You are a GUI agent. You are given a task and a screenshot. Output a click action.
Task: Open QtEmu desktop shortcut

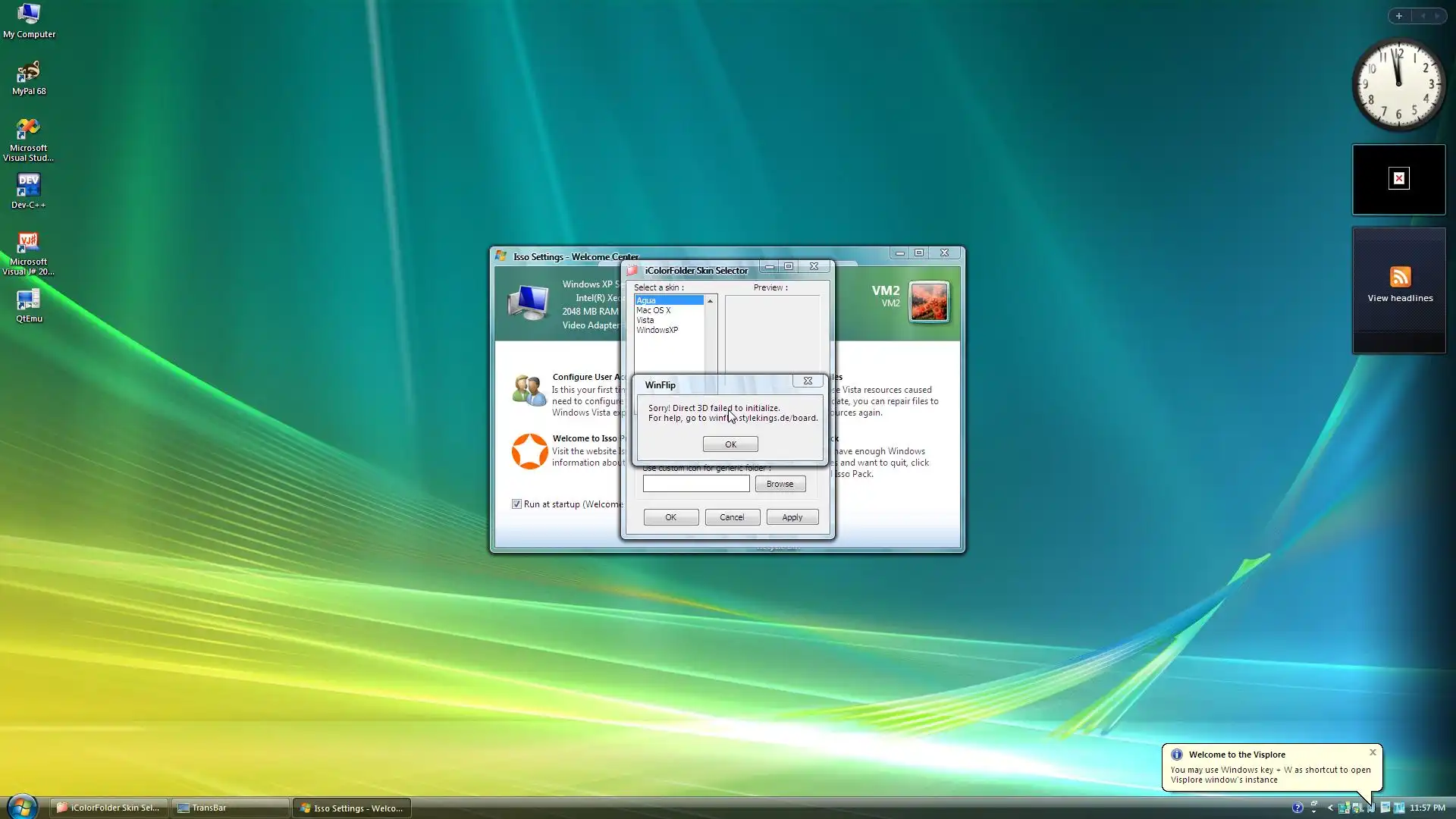pyautogui.click(x=29, y=300)
